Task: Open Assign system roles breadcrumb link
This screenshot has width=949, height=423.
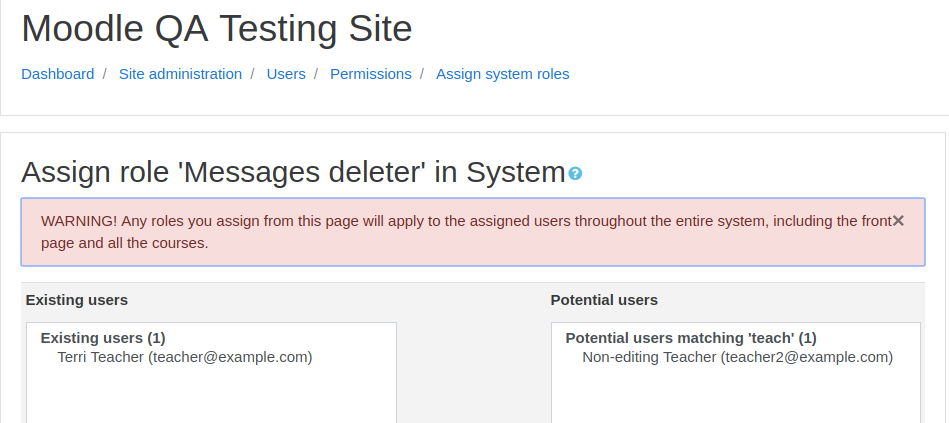Action: (x=502, y=74)
